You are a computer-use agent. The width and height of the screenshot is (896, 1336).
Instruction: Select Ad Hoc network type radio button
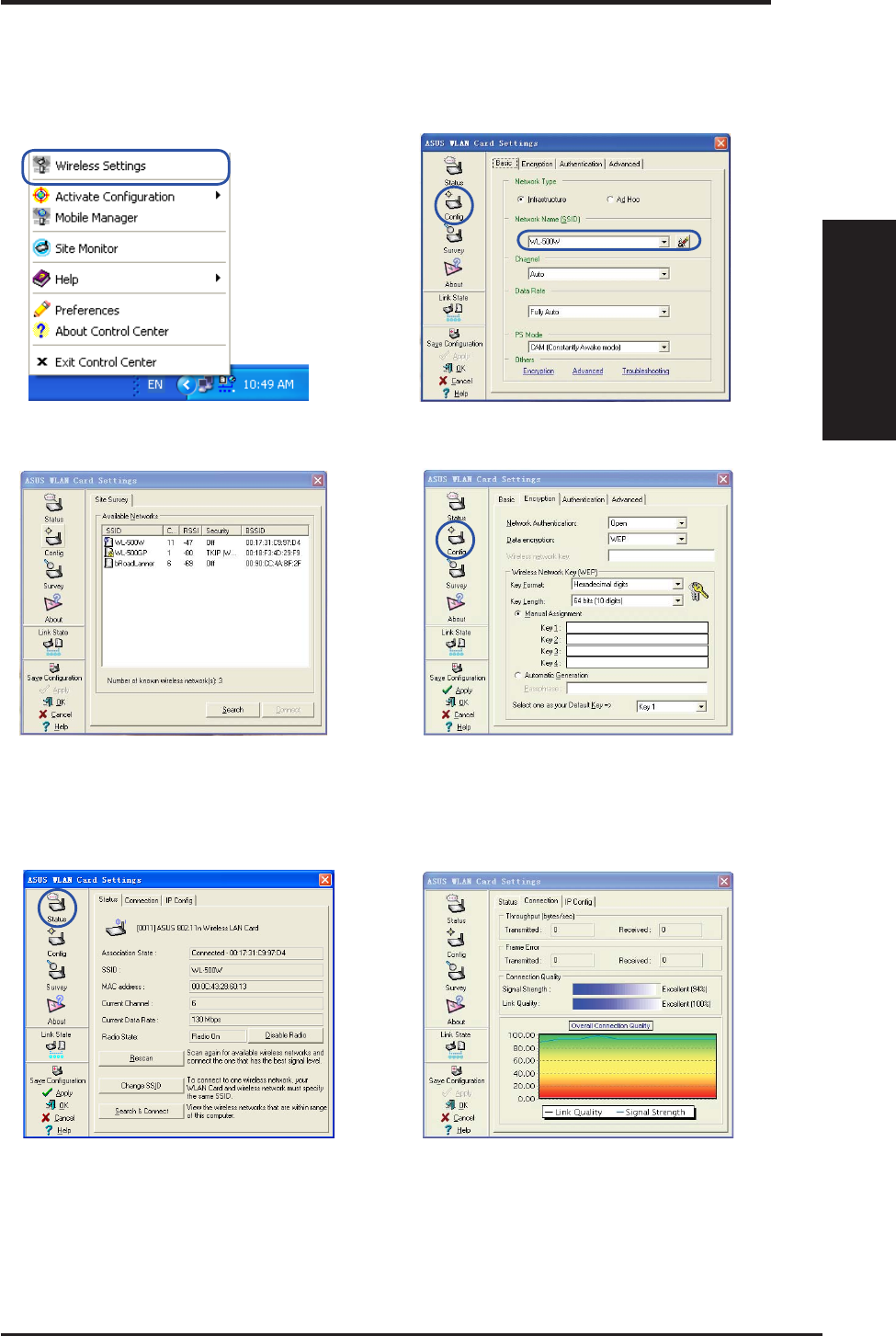[x=609, y=200]
